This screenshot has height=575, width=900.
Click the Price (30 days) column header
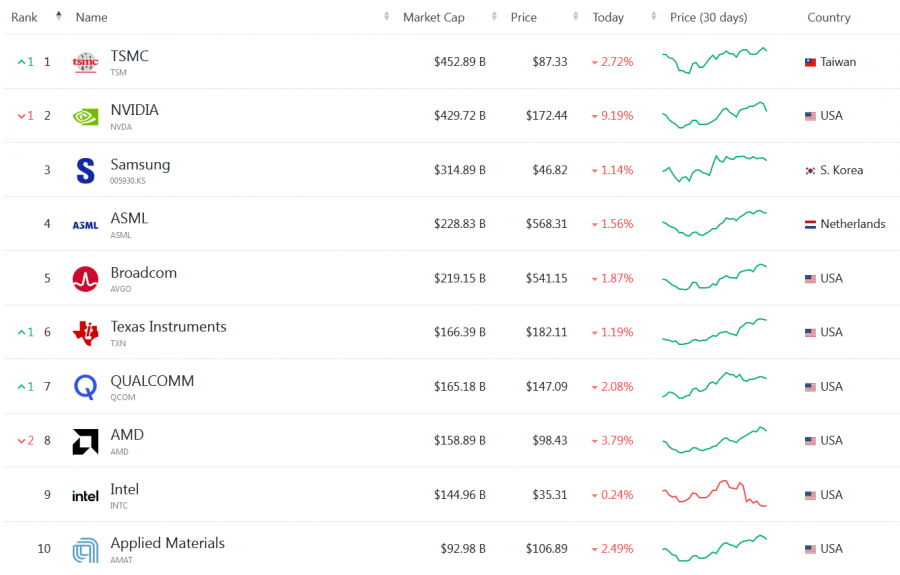[x=708, y=17]
